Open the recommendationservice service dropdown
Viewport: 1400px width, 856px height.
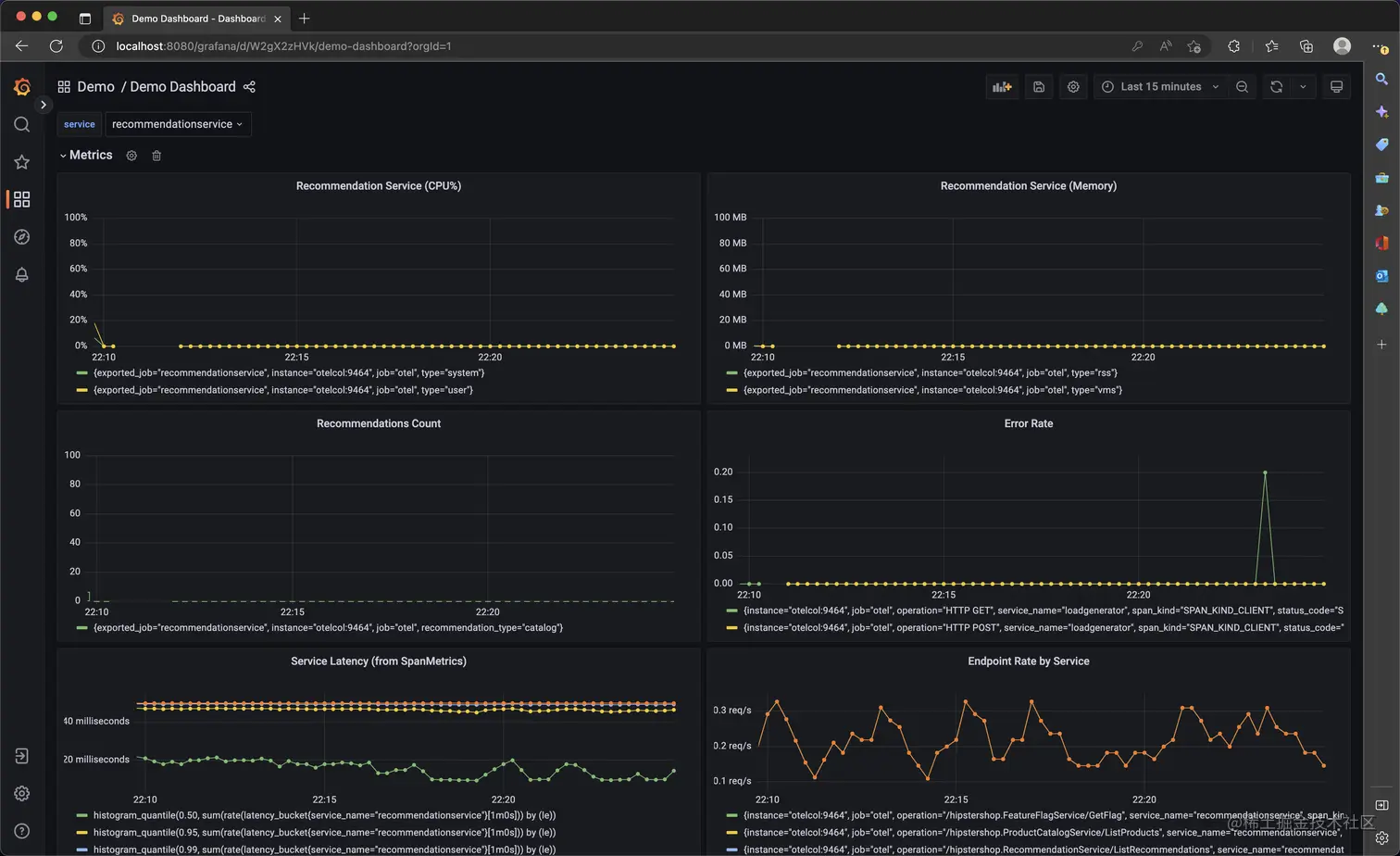pyautogui.click(x=178, y=124)
